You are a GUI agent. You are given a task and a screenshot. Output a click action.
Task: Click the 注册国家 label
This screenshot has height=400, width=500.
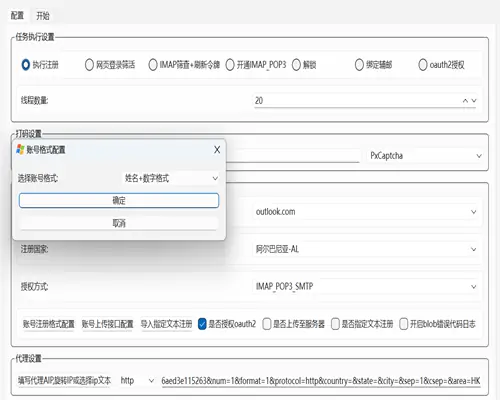pos(35,249)
